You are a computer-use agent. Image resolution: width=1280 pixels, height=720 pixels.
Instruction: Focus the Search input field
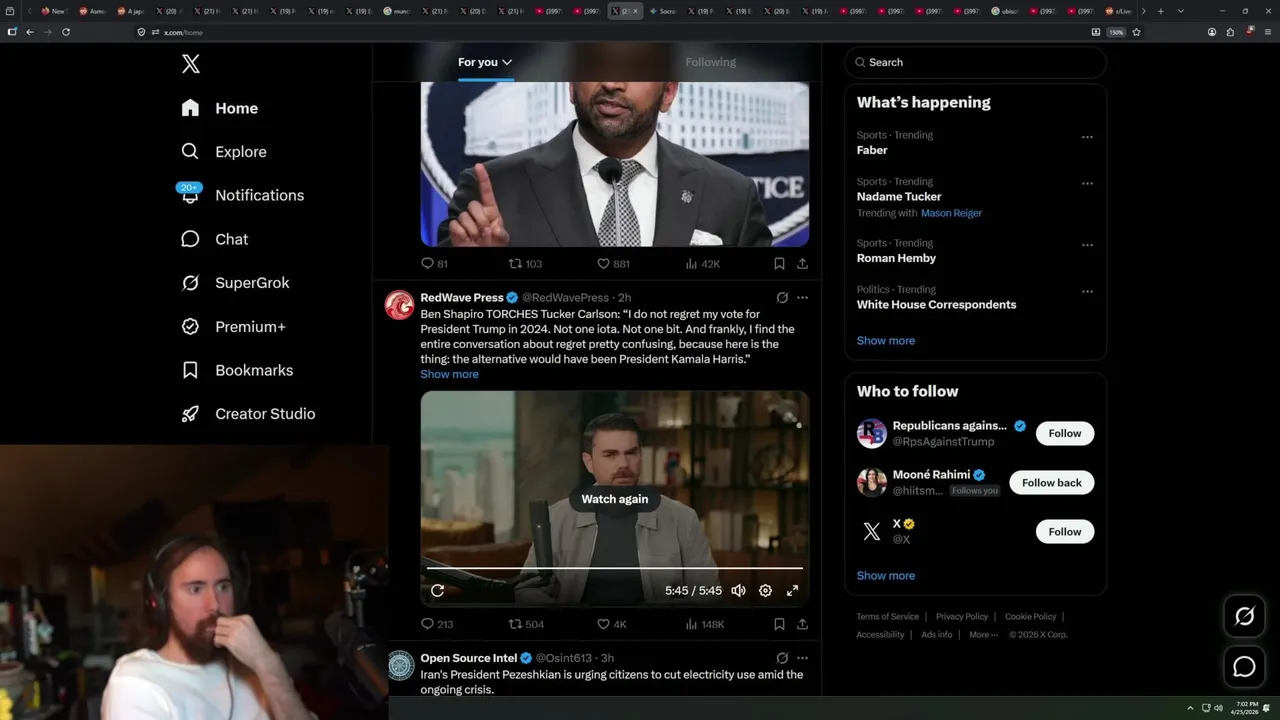pos(975,62)
